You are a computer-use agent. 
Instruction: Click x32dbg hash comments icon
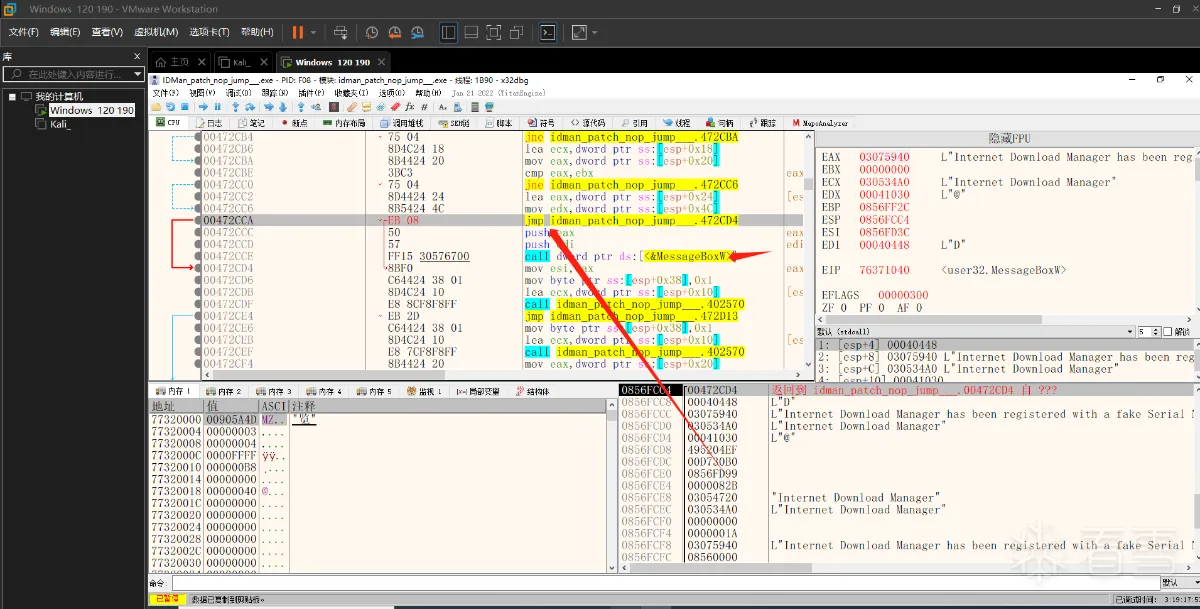coord(424,106)
